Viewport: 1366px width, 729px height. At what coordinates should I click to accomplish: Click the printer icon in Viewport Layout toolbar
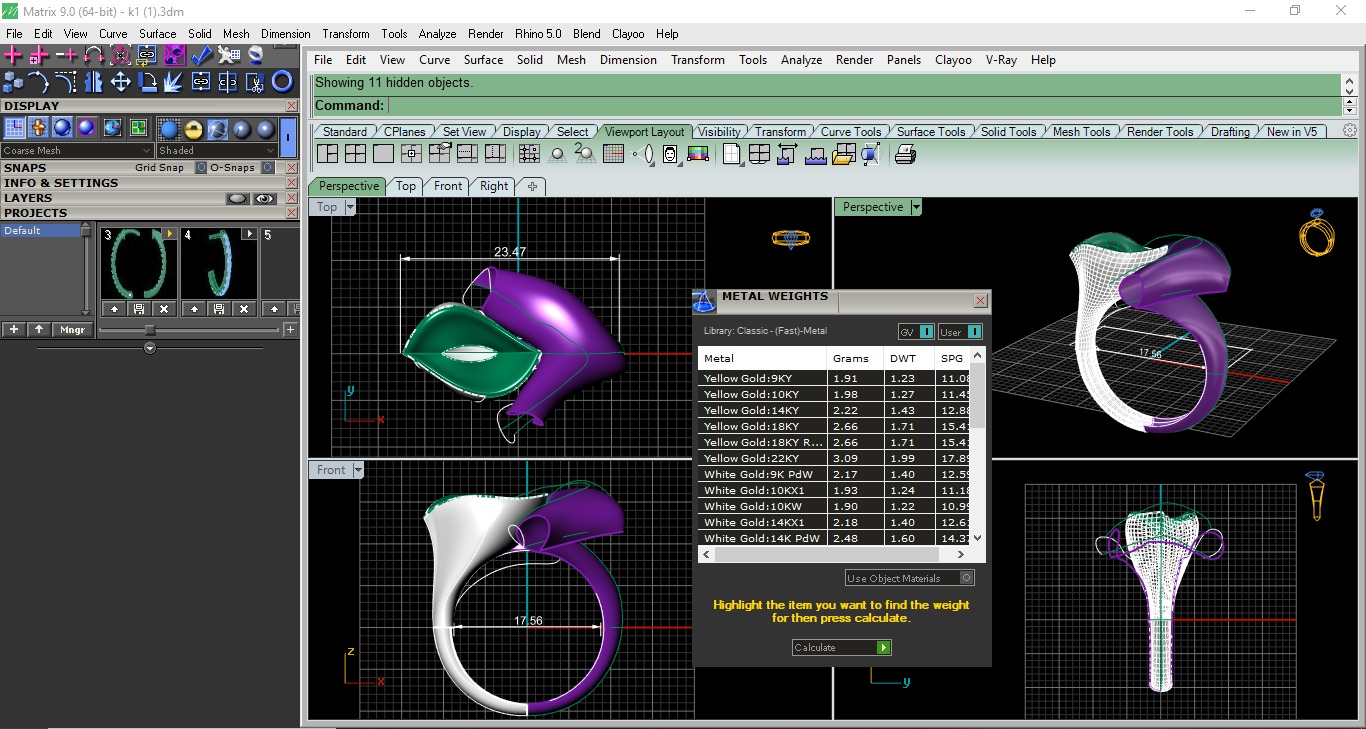click(x=905, y=154)
